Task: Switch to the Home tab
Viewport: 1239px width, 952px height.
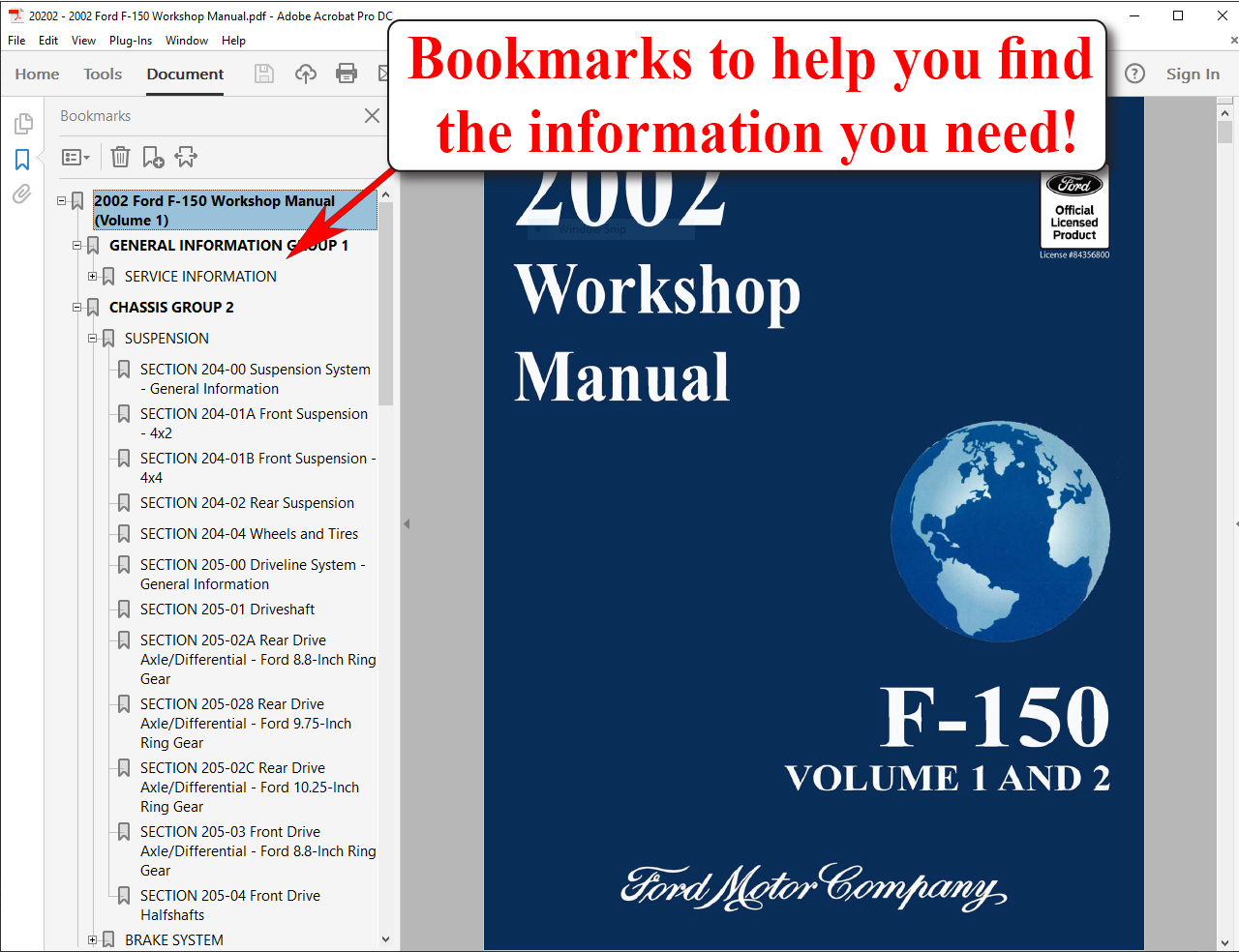Action: (37, 74)
